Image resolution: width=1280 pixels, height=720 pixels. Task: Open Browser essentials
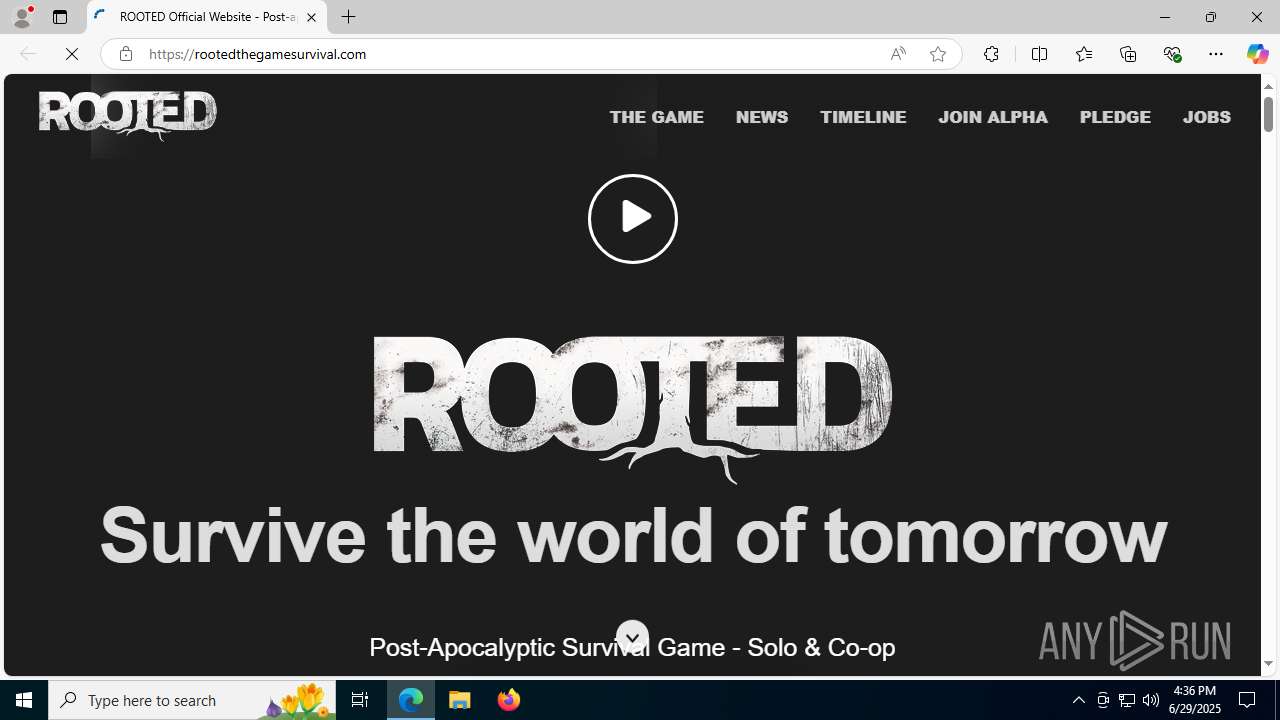[1172, 54]
